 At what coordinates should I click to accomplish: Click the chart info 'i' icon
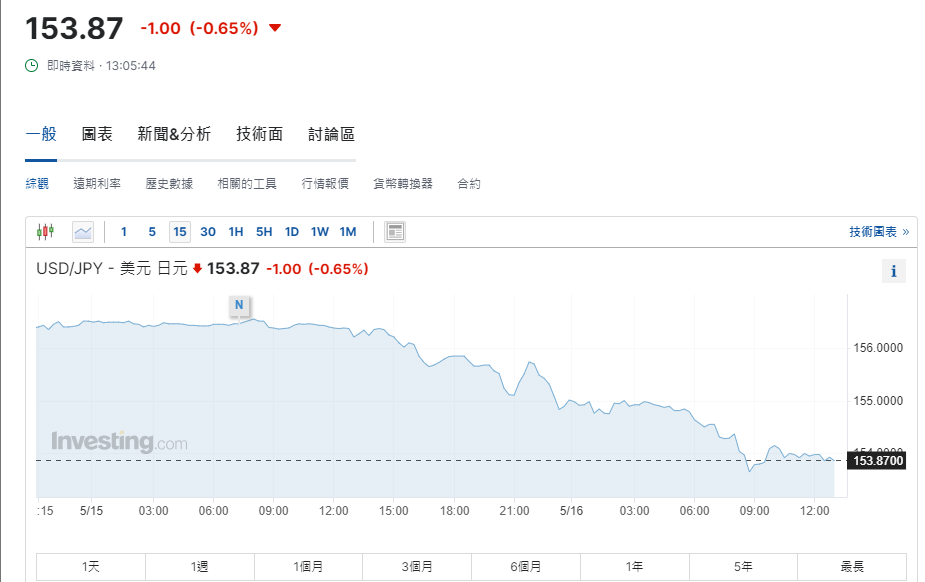coord(893,271)
